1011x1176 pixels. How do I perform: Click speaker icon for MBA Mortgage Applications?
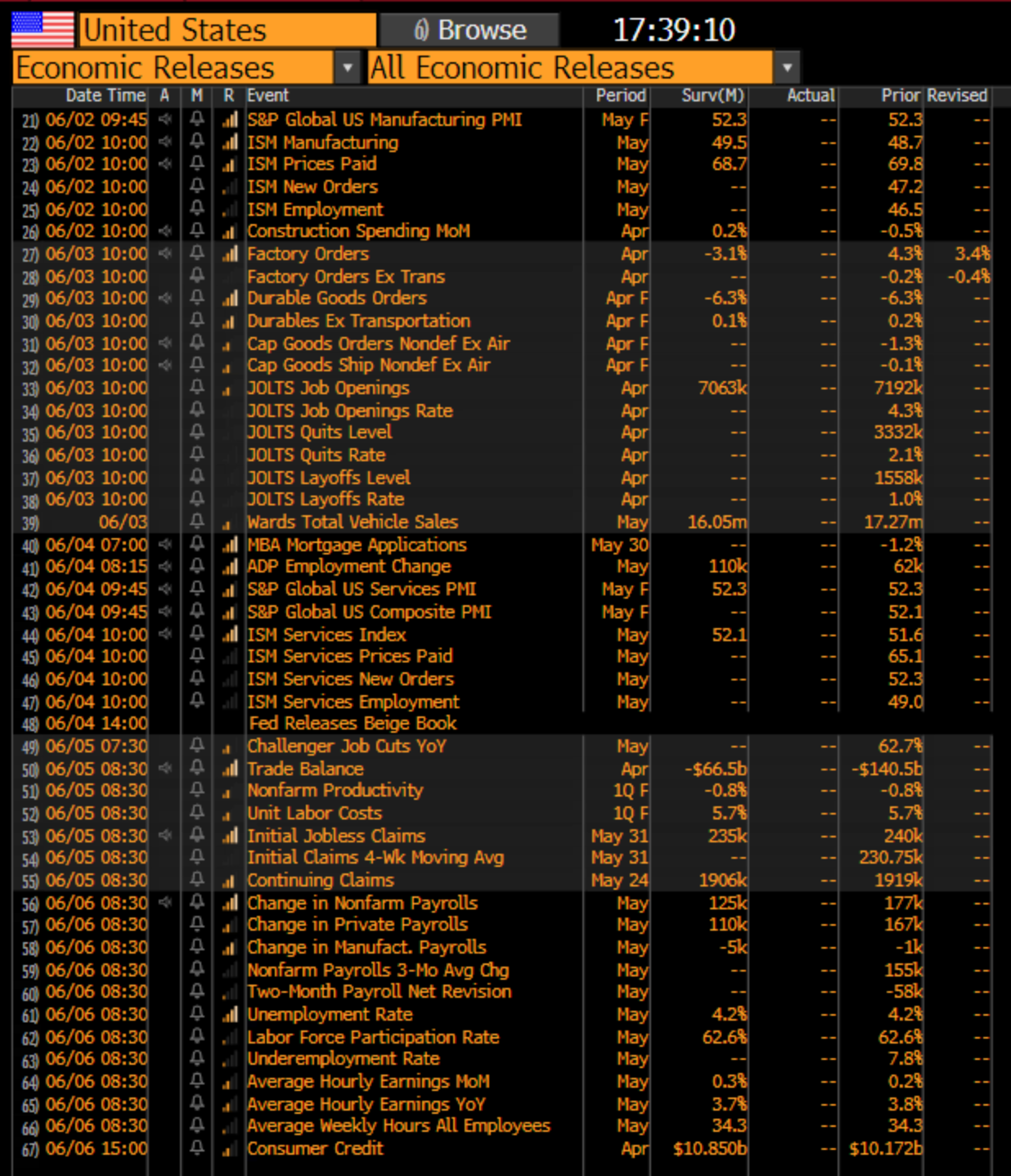click(x=165, y=544)
